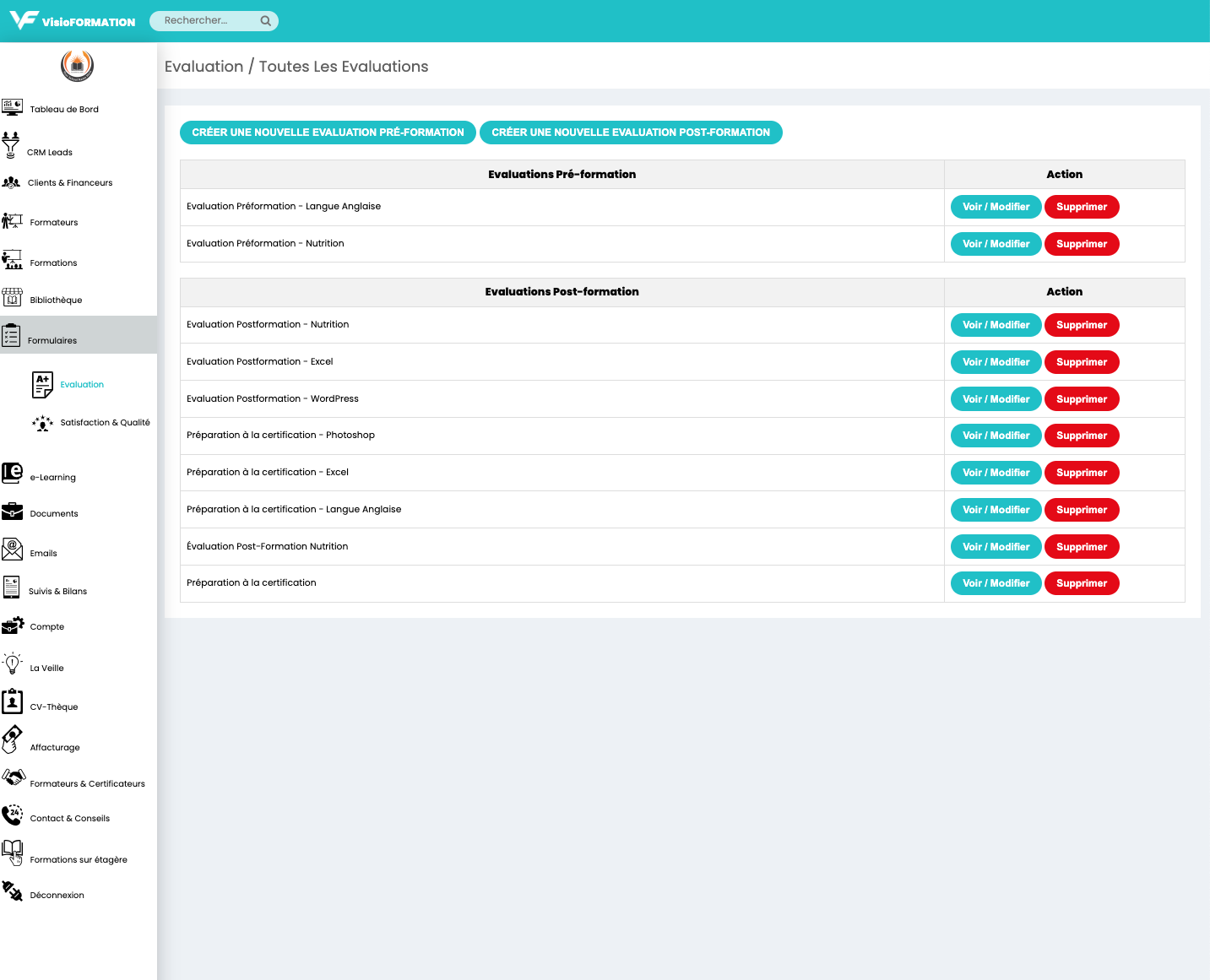Click the Affacturage money icon
The height and width of the screenshot is (980, 1210).
[12, 739]
